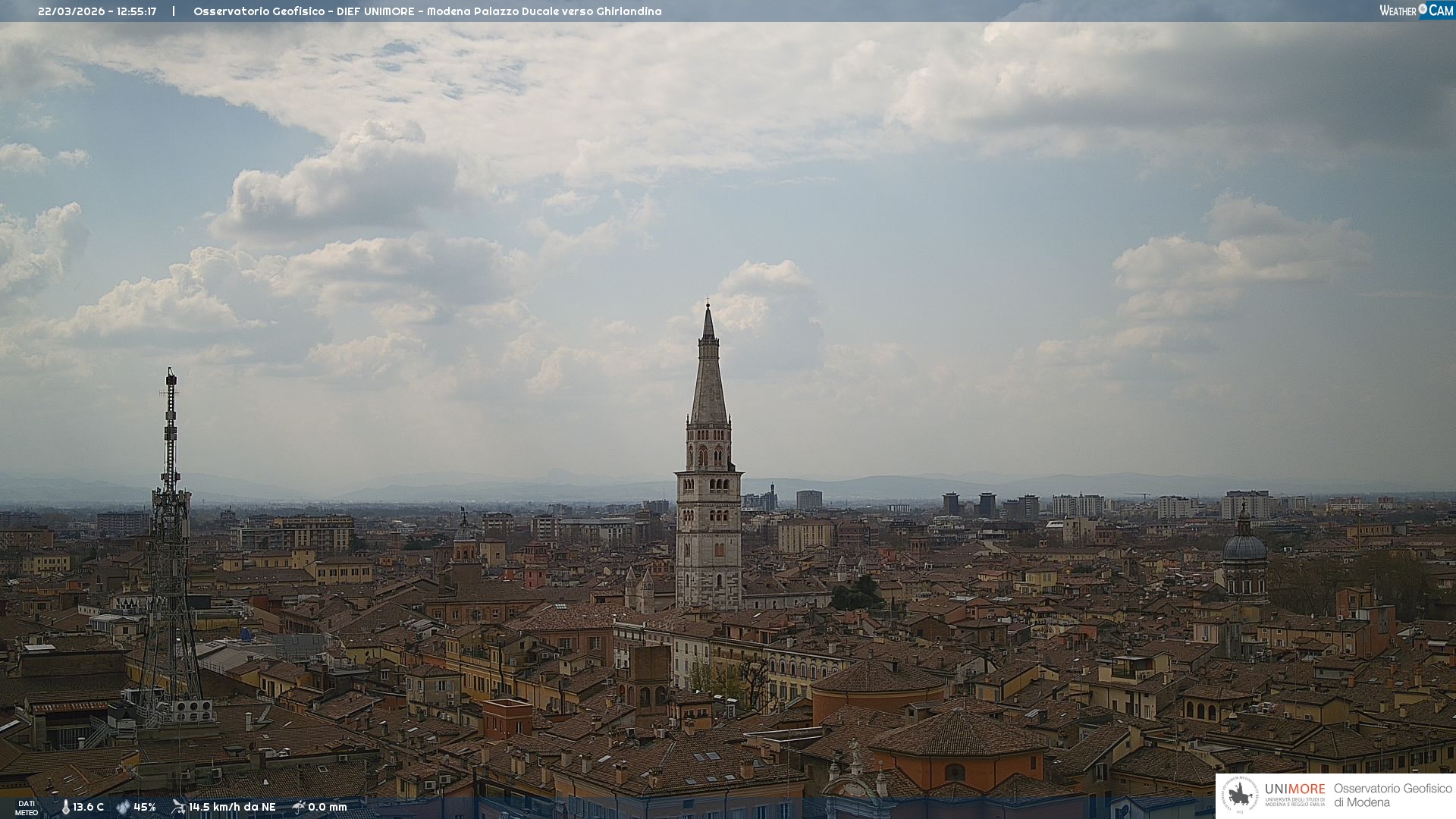Click the humidity water droplets icon

[123, 807]
